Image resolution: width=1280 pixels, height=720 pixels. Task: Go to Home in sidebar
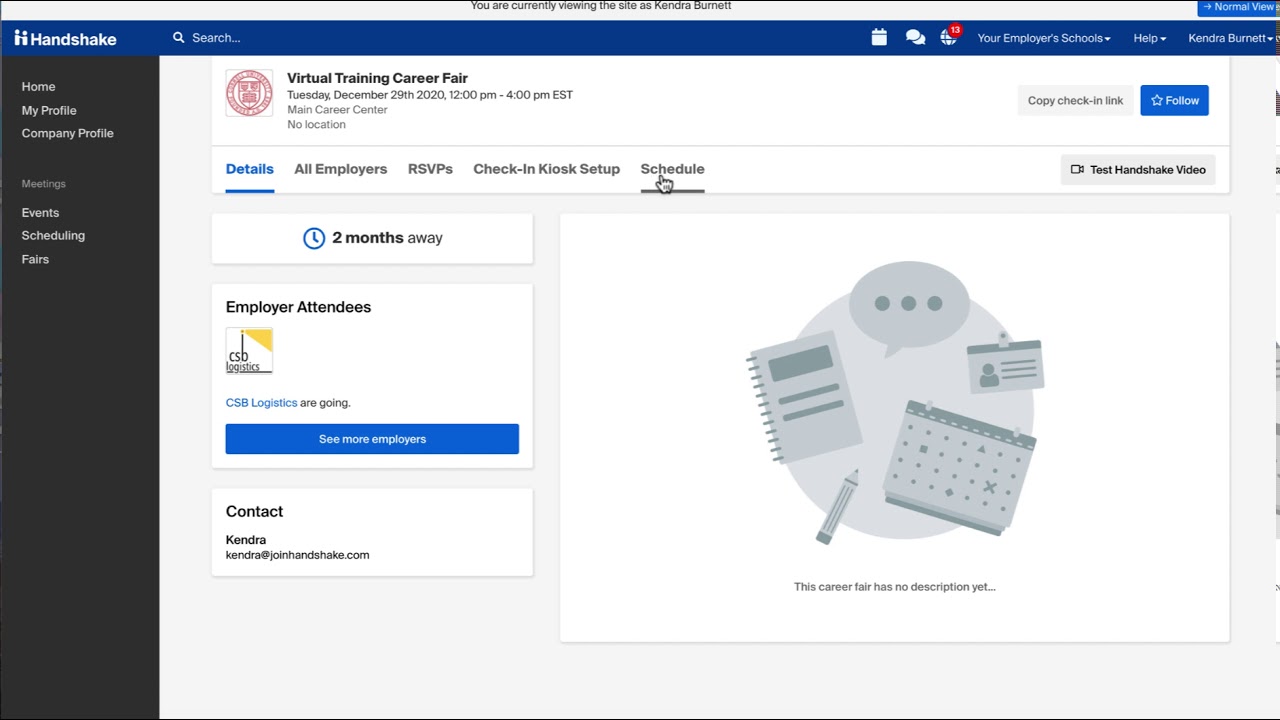click(39, 87)
